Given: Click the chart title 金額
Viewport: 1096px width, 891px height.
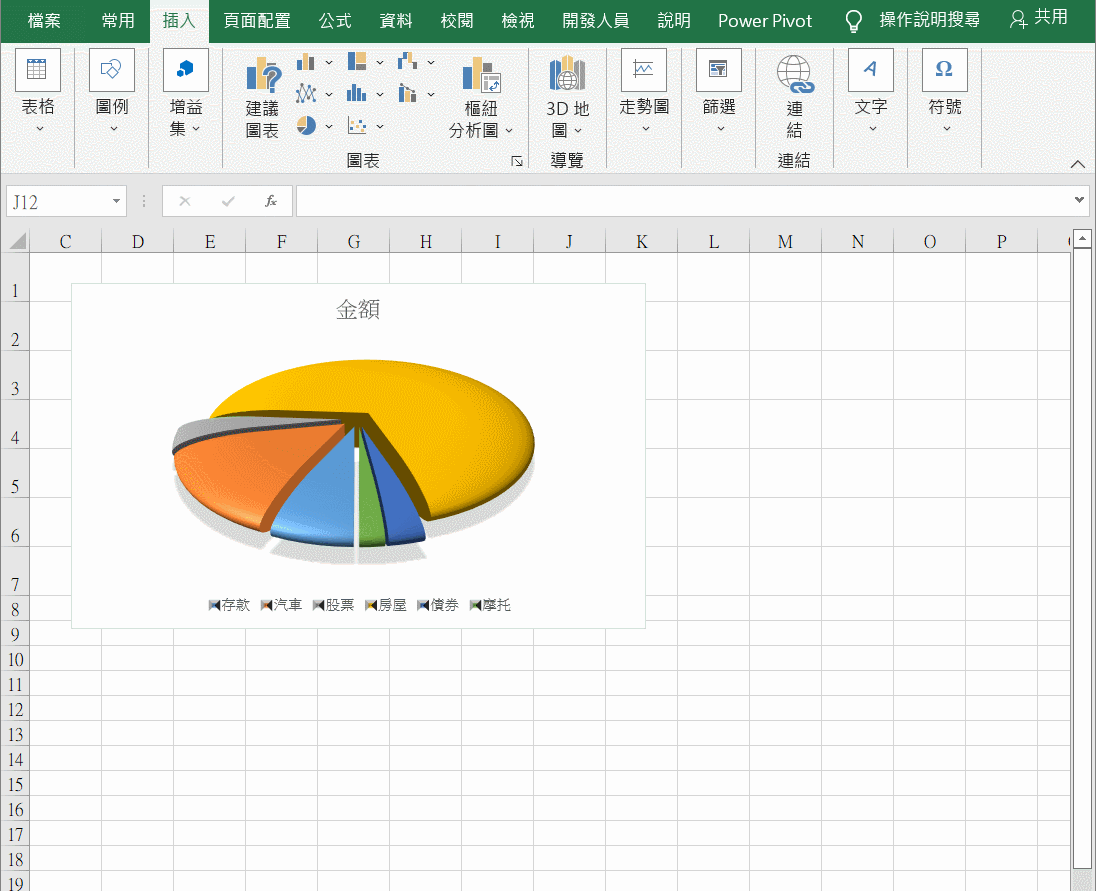Looking at the screenshot, I should (x=358, y=309).
